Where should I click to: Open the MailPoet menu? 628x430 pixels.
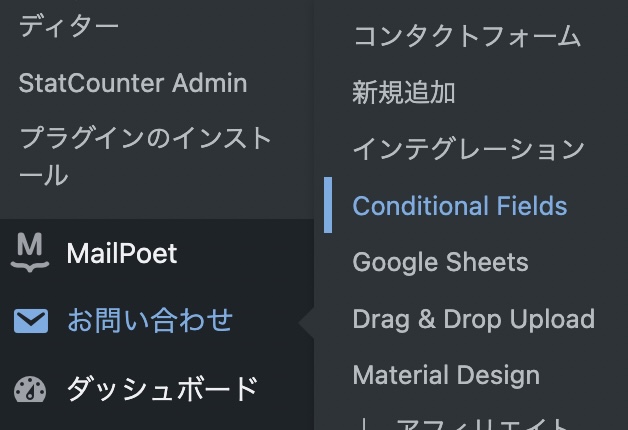[121, 253]
